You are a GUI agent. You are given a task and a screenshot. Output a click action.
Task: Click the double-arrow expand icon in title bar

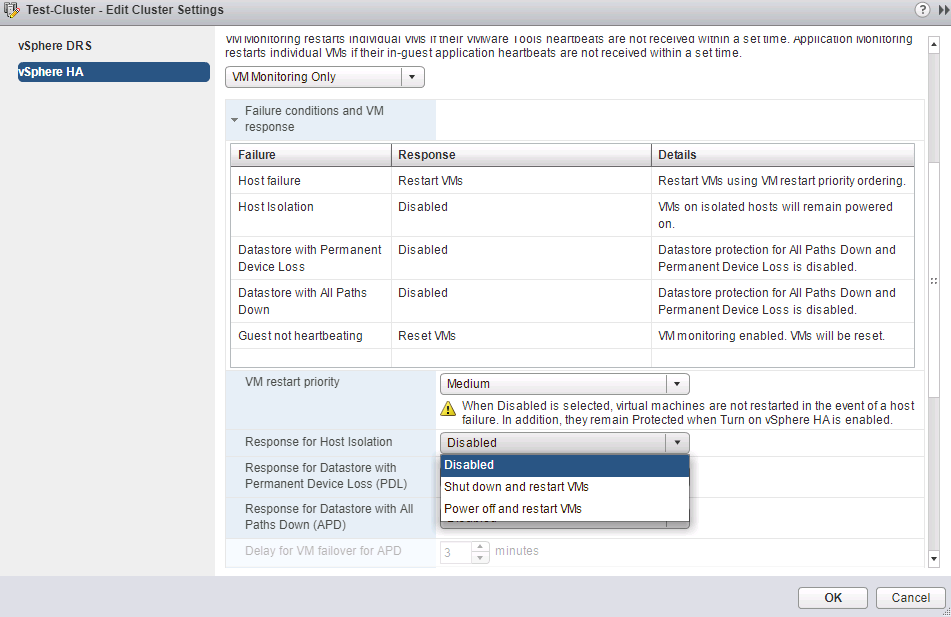[944, 10]
